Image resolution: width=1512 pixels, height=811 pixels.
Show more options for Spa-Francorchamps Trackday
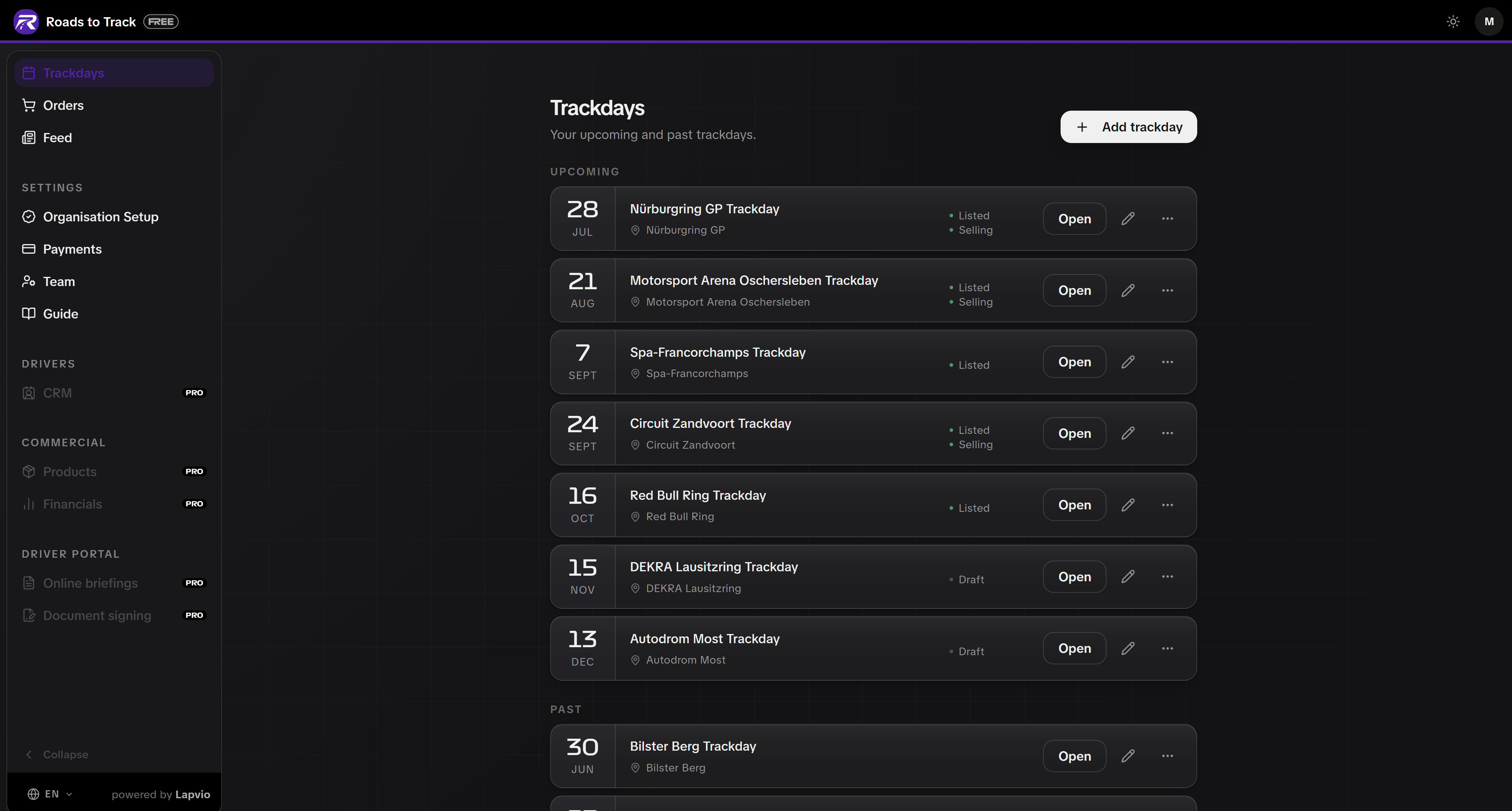point(1168,362)
